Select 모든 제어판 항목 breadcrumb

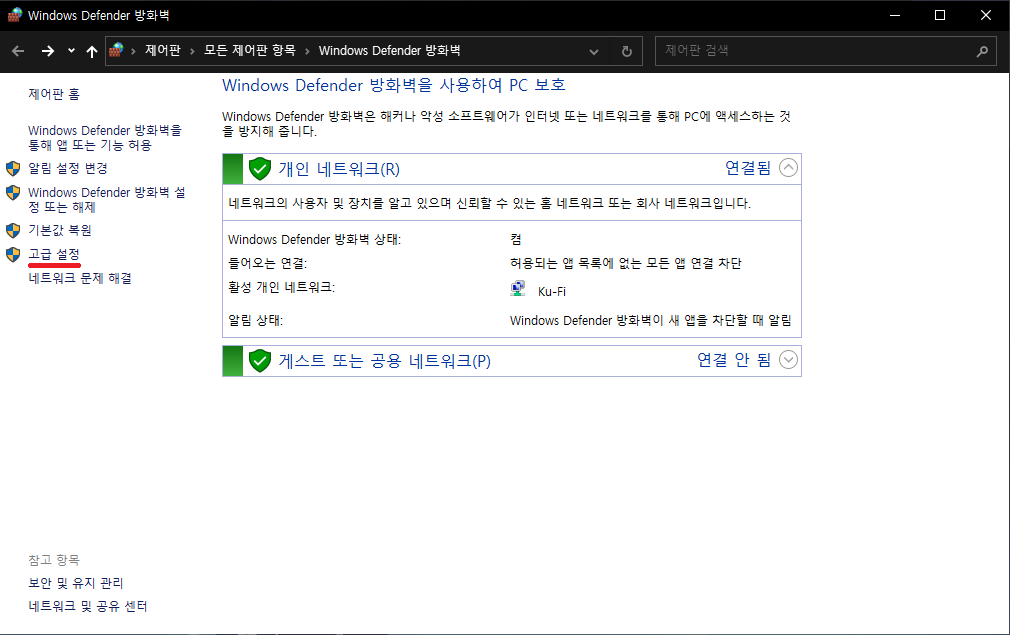coord(249,50)
